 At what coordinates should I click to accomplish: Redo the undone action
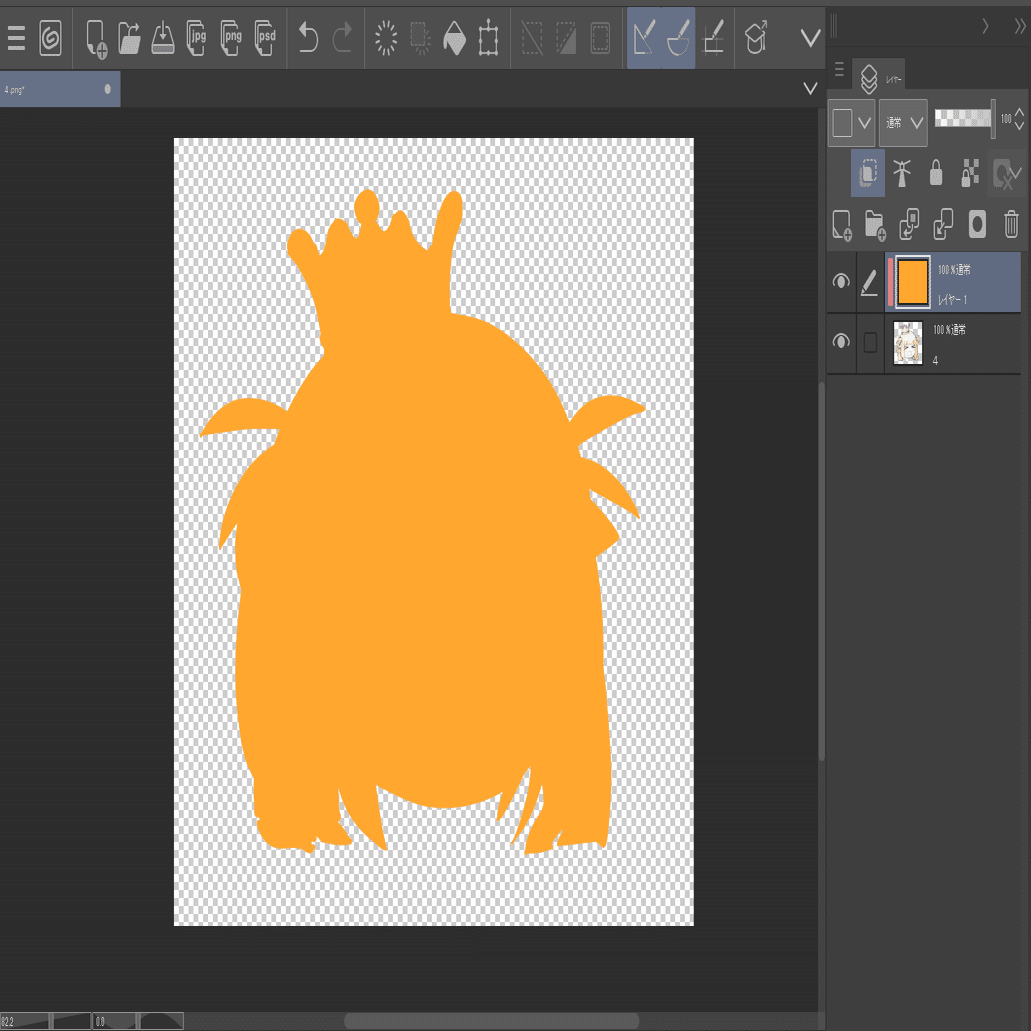coord(342,37)
